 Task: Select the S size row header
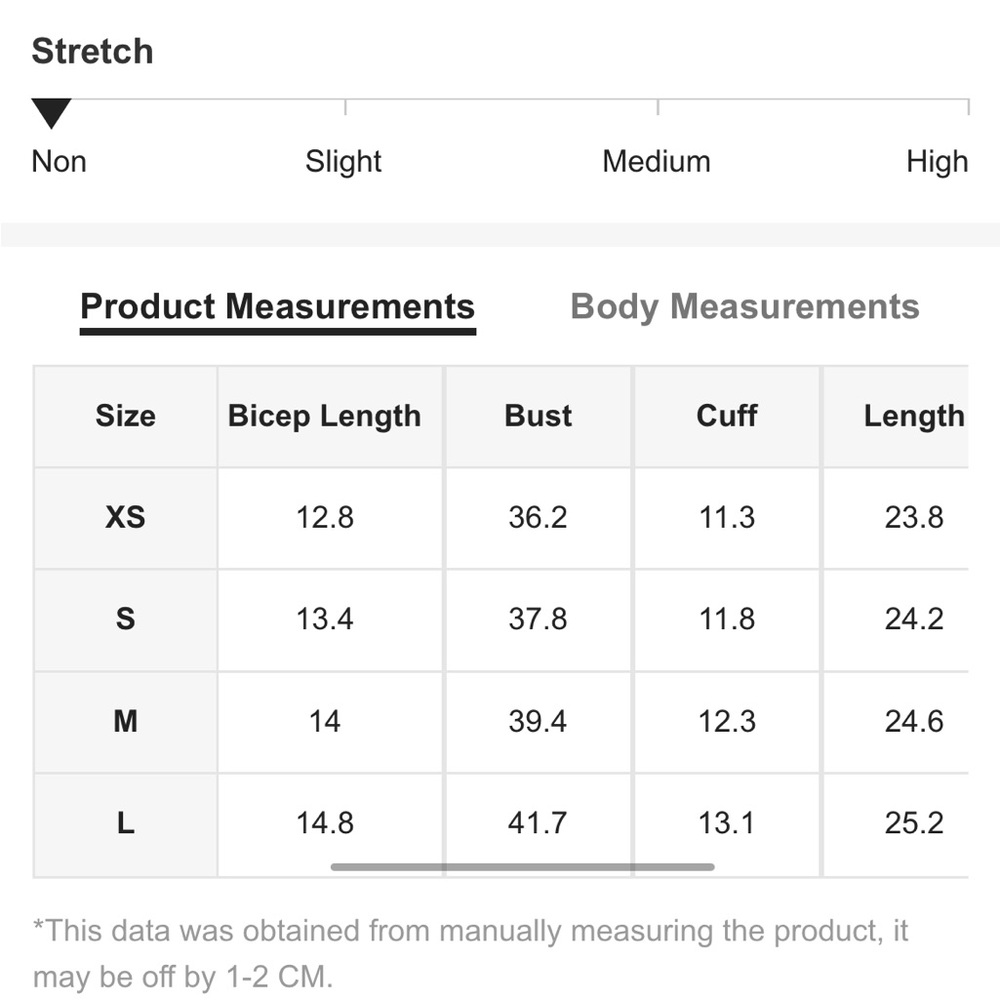click(126, 620)
